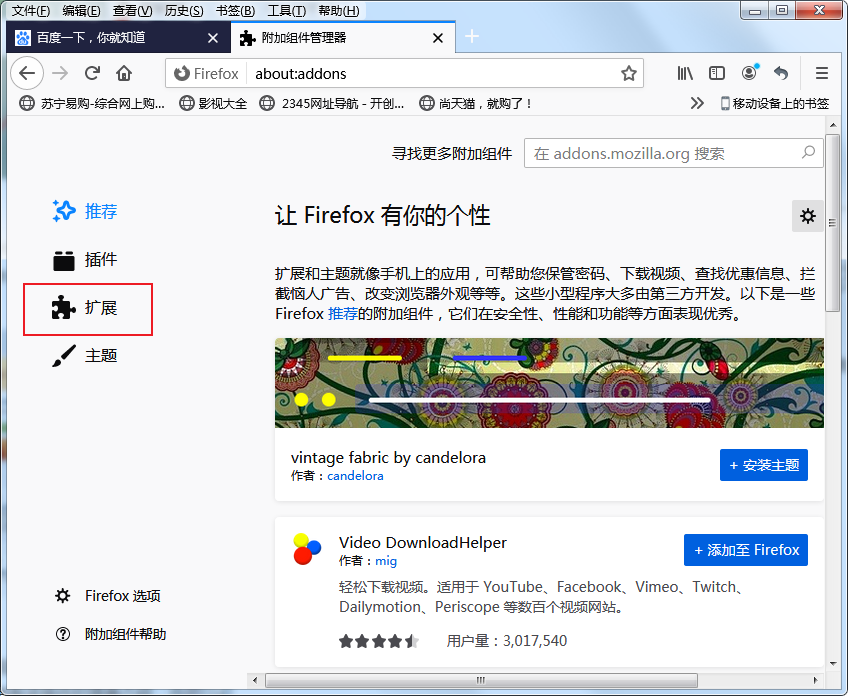Open the Firefox Account icon
Viewport: 848px width, 696px height.
coord(748,73)
